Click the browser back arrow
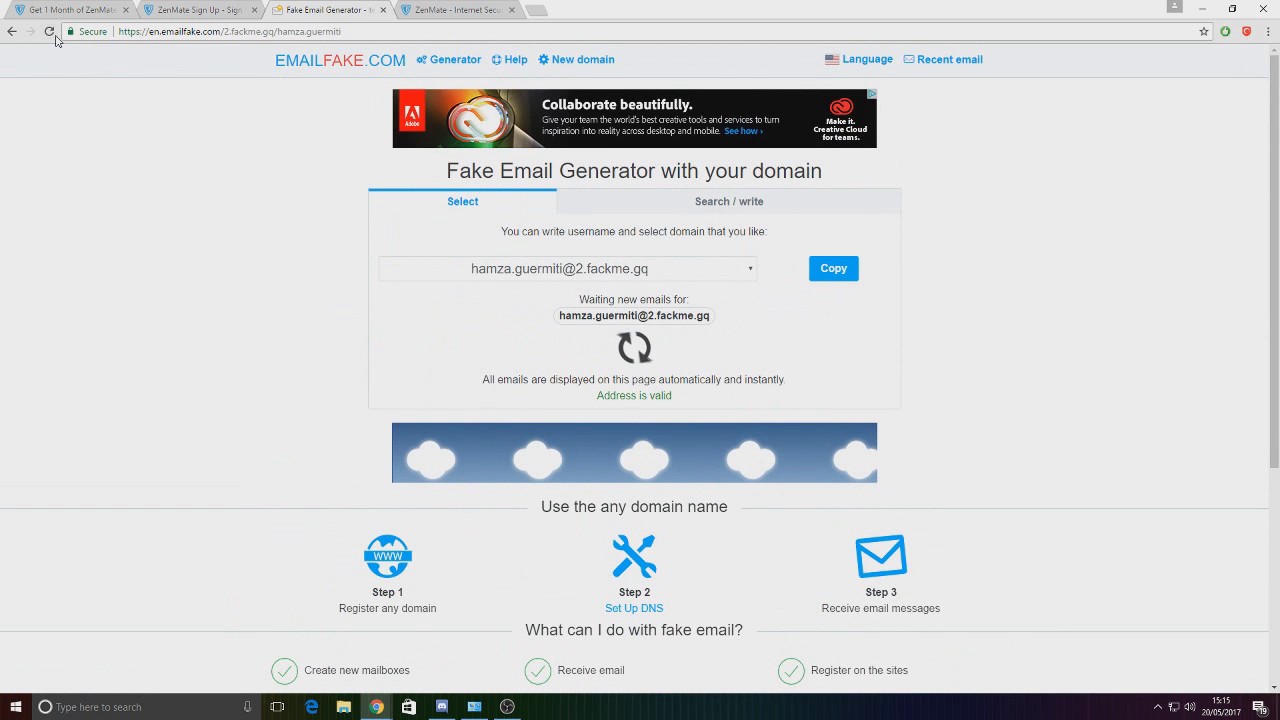The image size is (1280, 720). [x=12, y=32]
